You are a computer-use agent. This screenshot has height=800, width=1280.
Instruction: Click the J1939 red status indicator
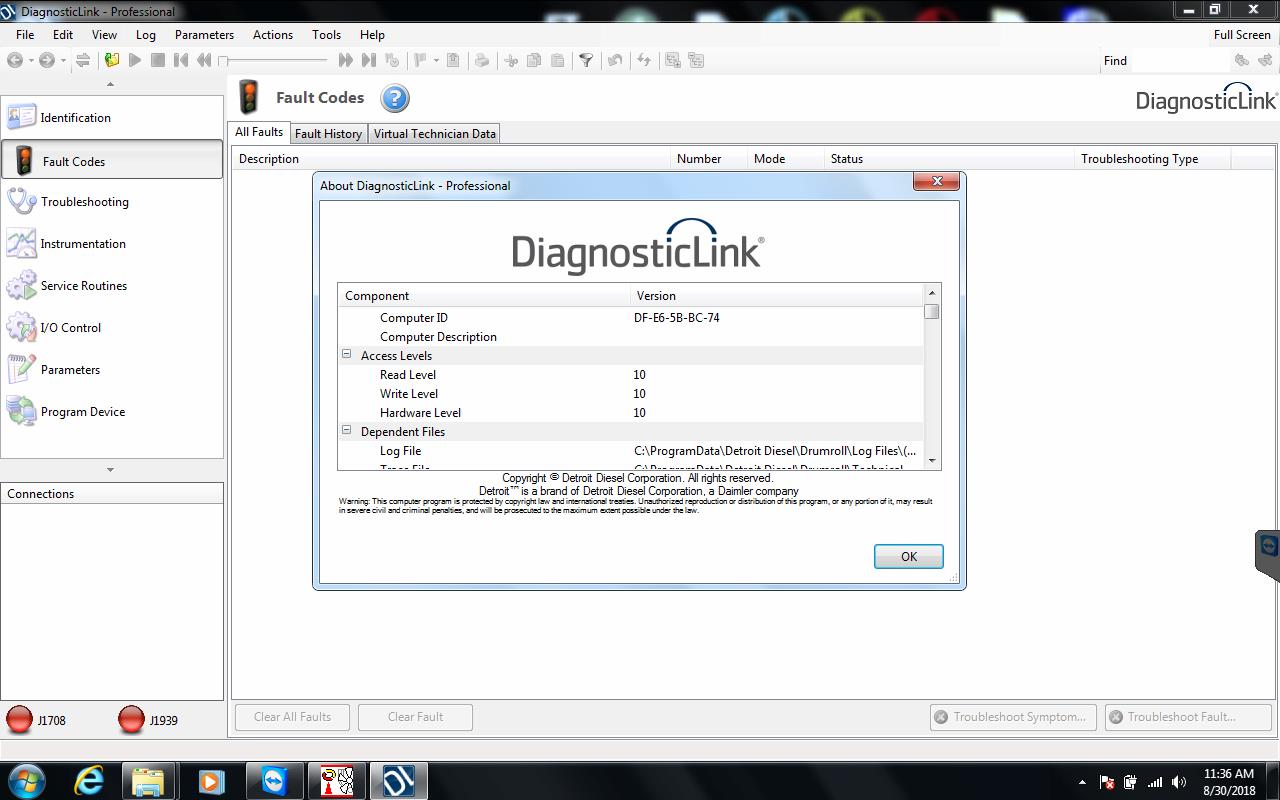(x=131, y=719)
